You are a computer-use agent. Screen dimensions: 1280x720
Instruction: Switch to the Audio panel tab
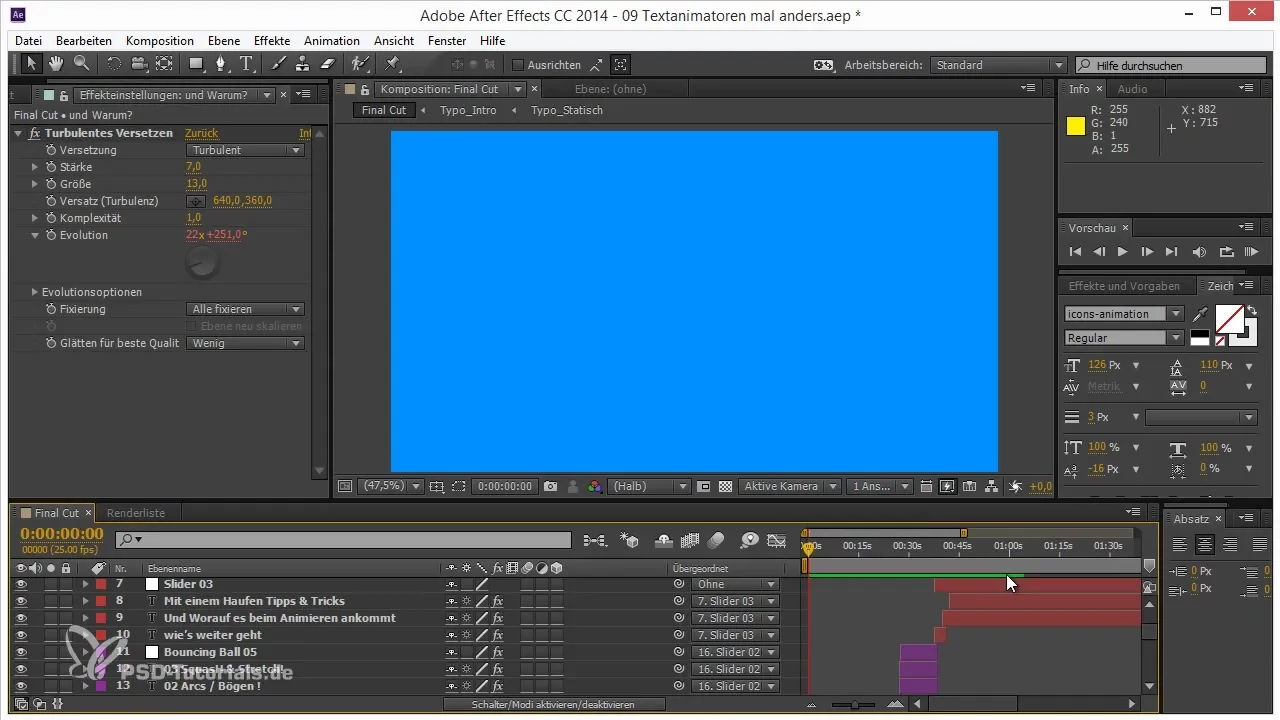pyautogui.click(x=1132, y=89)
